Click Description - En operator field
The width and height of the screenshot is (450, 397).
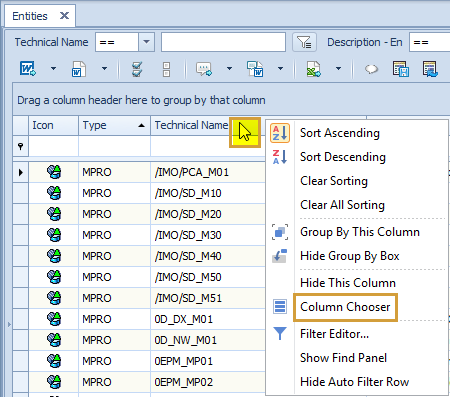click(x=430, y=42)
